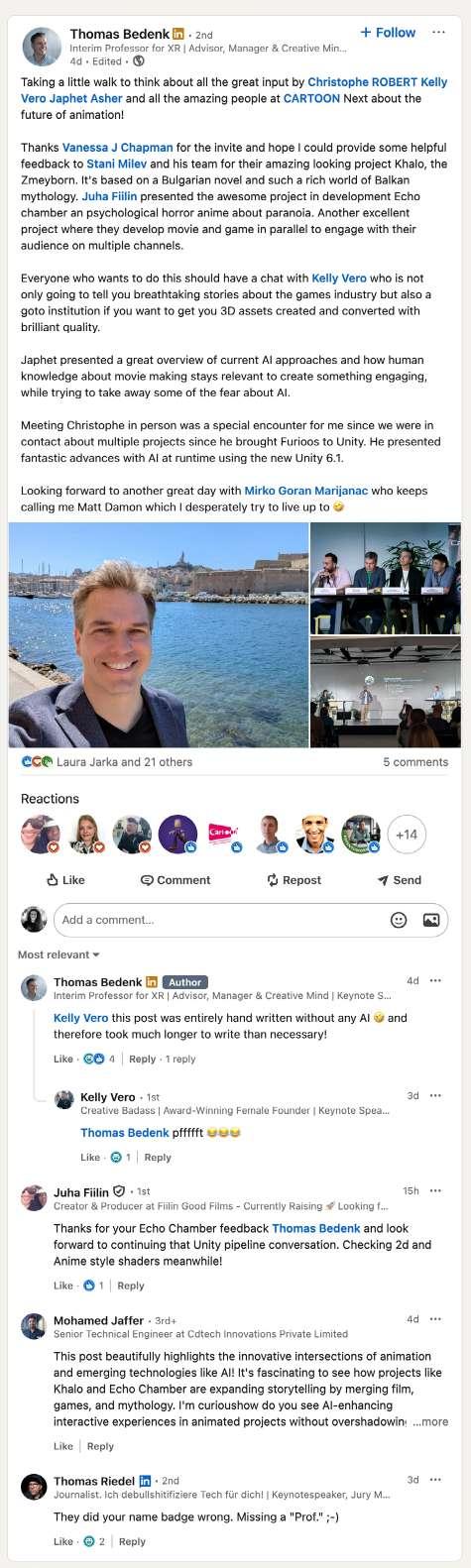Click the emoji icon in the comment box
This screenshot has height=1568, width=471.
coord(399,920)
